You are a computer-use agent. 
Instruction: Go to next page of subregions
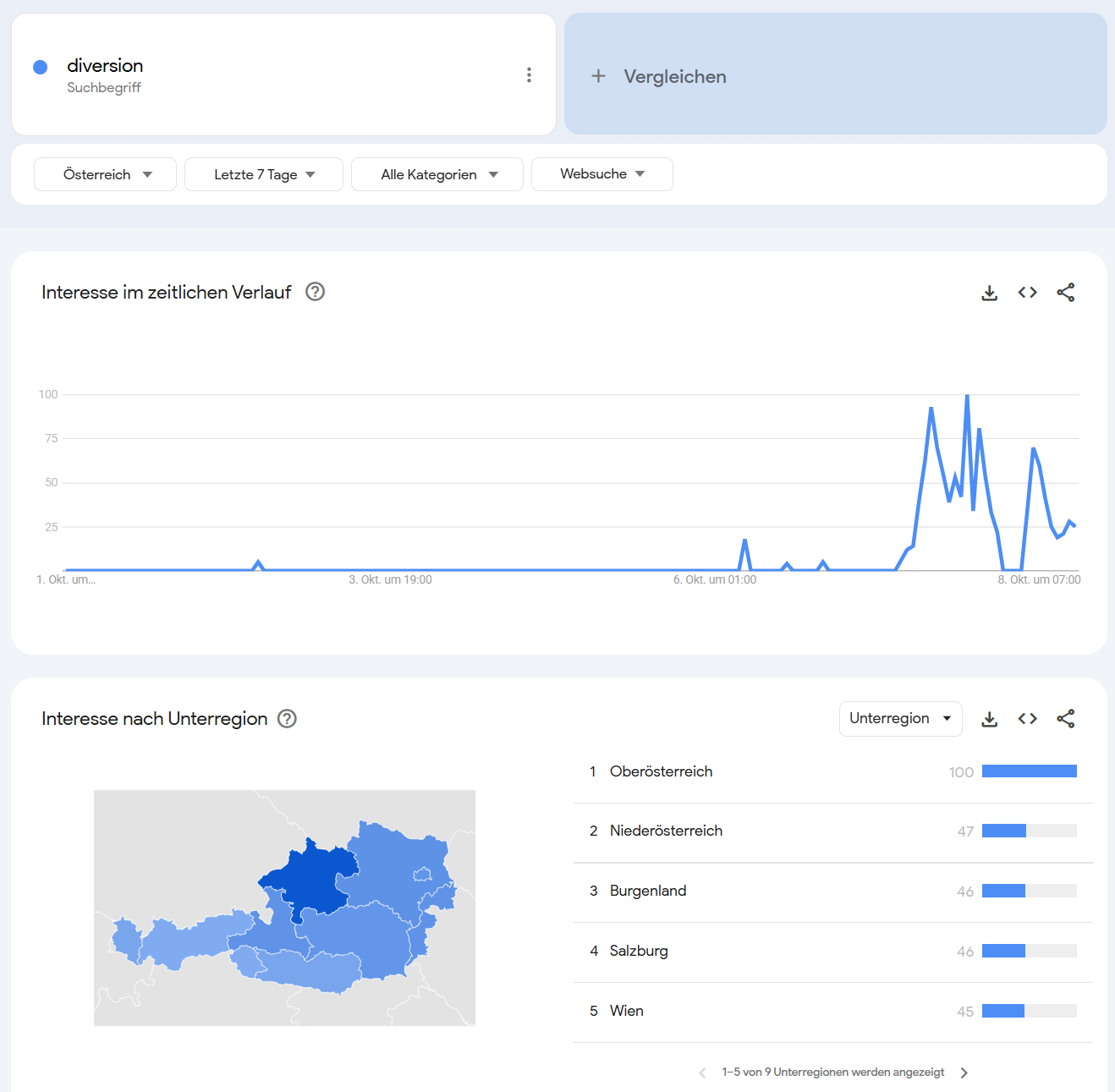point(964,1073)
